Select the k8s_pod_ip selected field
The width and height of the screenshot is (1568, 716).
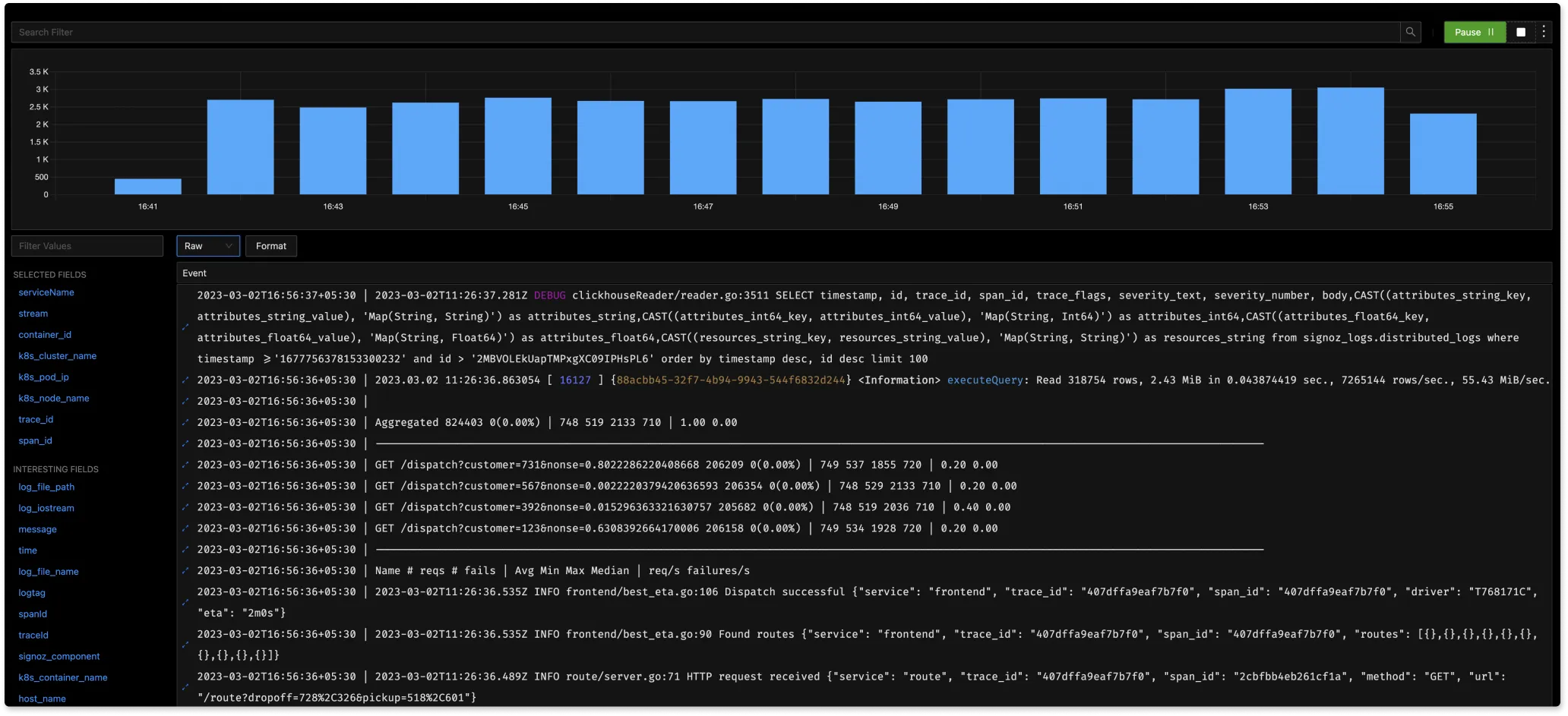(x=44, y=377)
